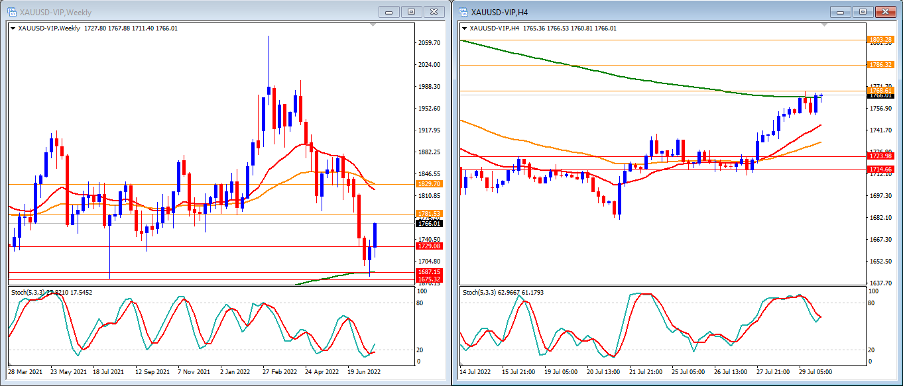Screen dimensions: 904x386
Task: Click the 1917.95 value on the Weekly price scale
Action: pyautogui.click(x=430, y=130)
